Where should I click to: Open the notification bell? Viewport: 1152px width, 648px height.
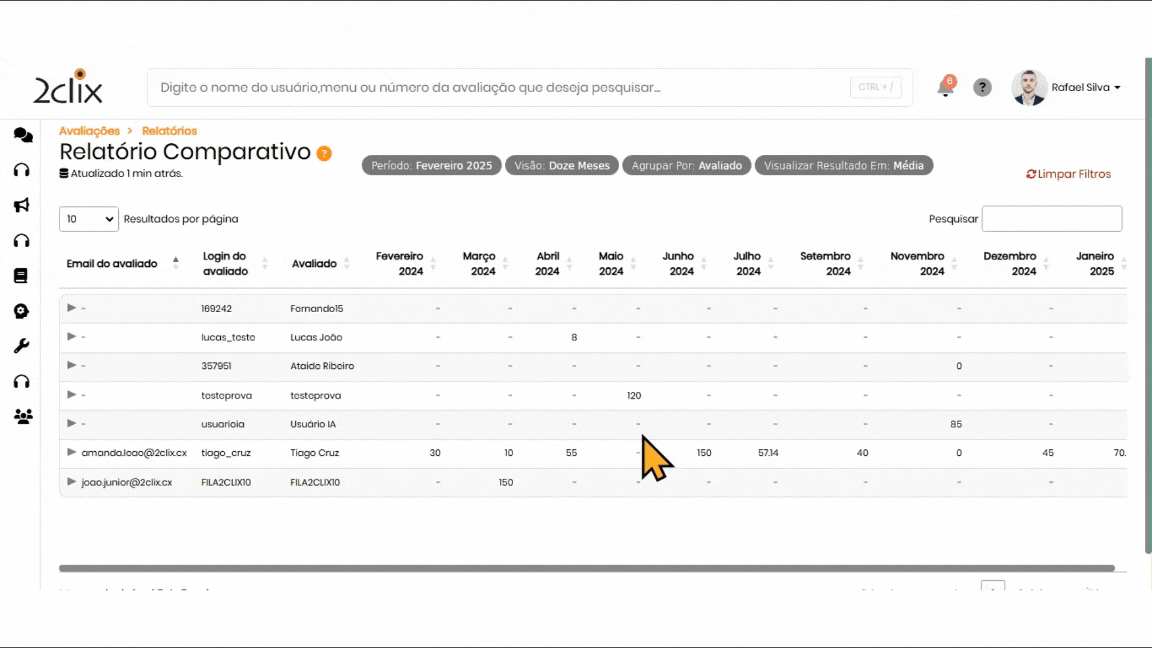[x=945, y=88]
